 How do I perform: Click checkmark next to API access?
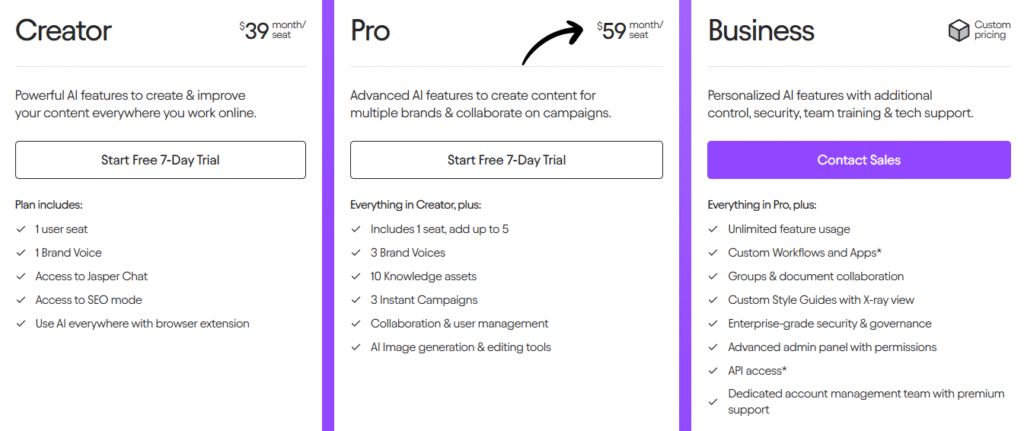pyautogui.click(x=713, y=370)
